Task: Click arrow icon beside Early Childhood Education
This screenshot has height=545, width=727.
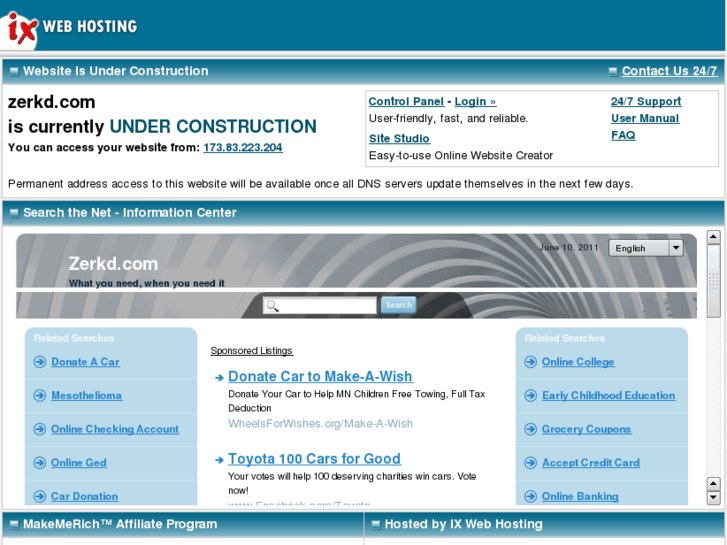Action: coord(530,396)
